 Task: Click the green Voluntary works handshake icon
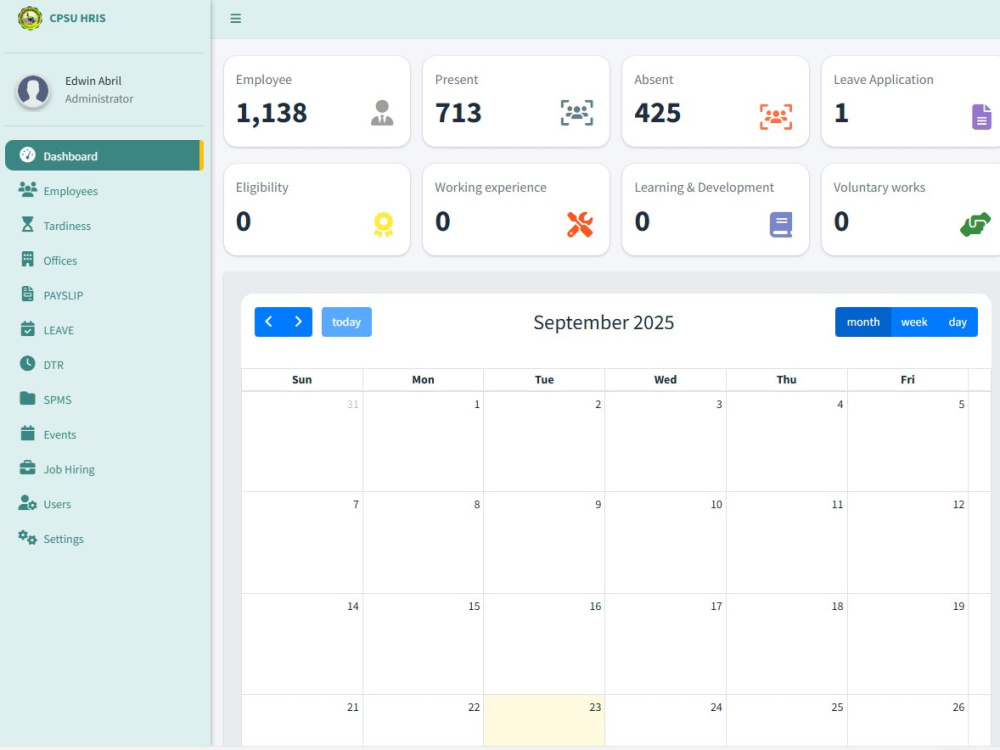[x=975, y=224]
